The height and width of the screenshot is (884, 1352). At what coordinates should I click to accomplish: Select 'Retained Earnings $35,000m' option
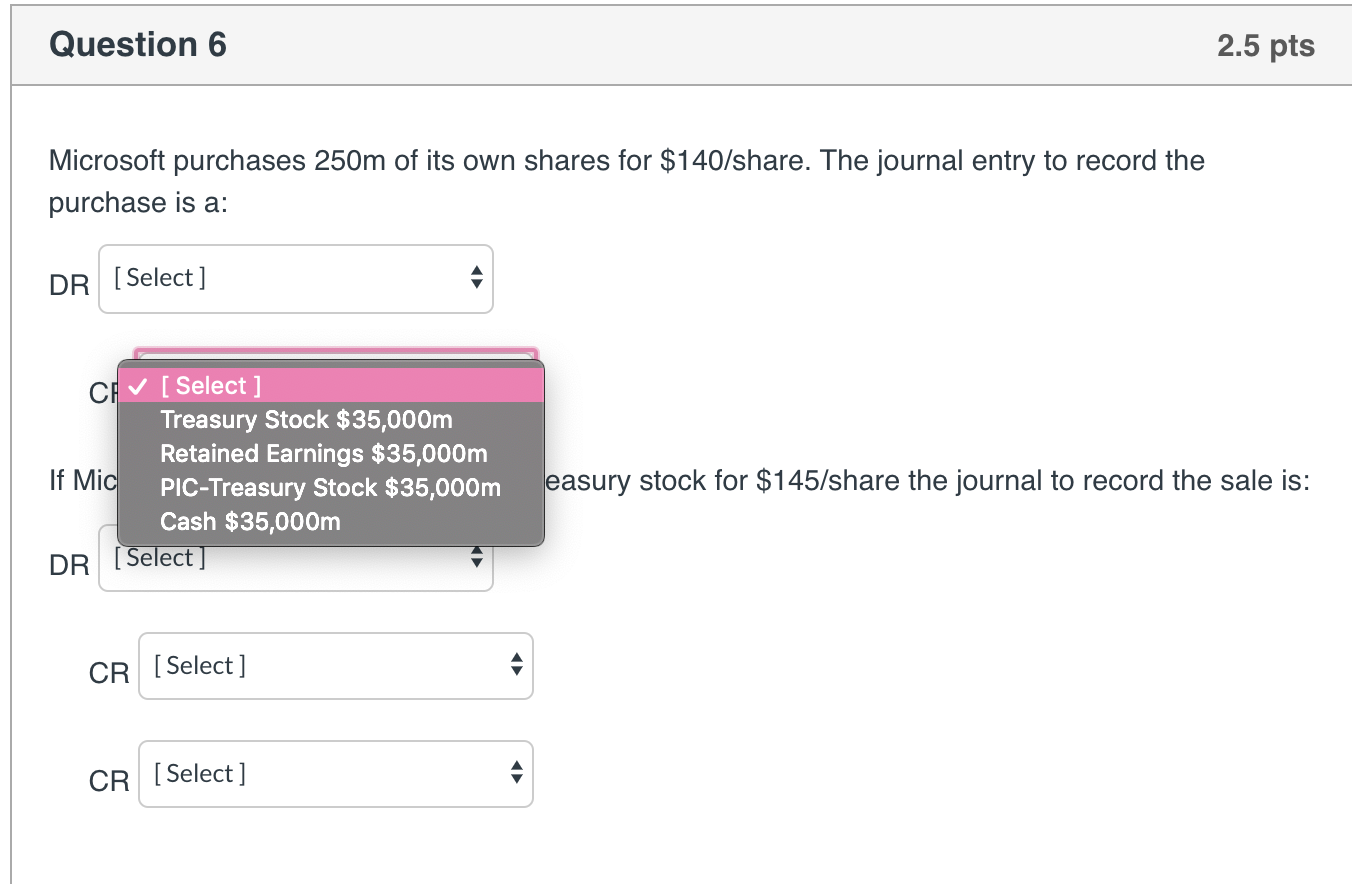coord(323,453)
